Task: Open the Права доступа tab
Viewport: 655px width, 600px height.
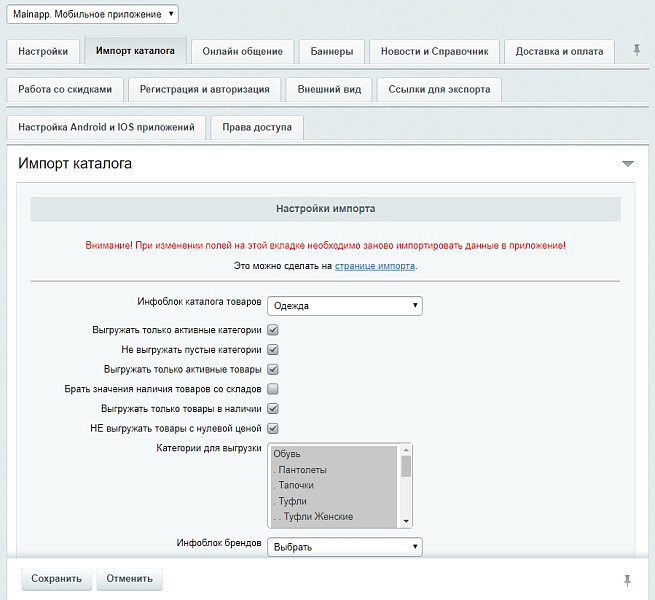Action: click(x=257, y=128)
